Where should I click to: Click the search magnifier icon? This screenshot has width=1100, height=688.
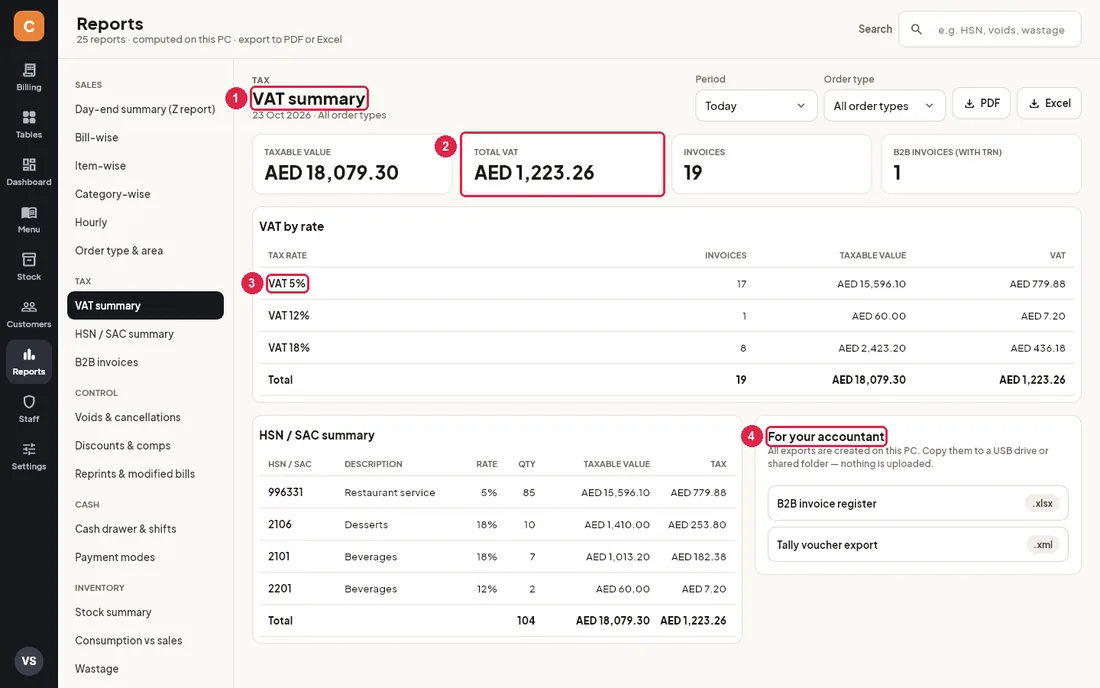916,29
